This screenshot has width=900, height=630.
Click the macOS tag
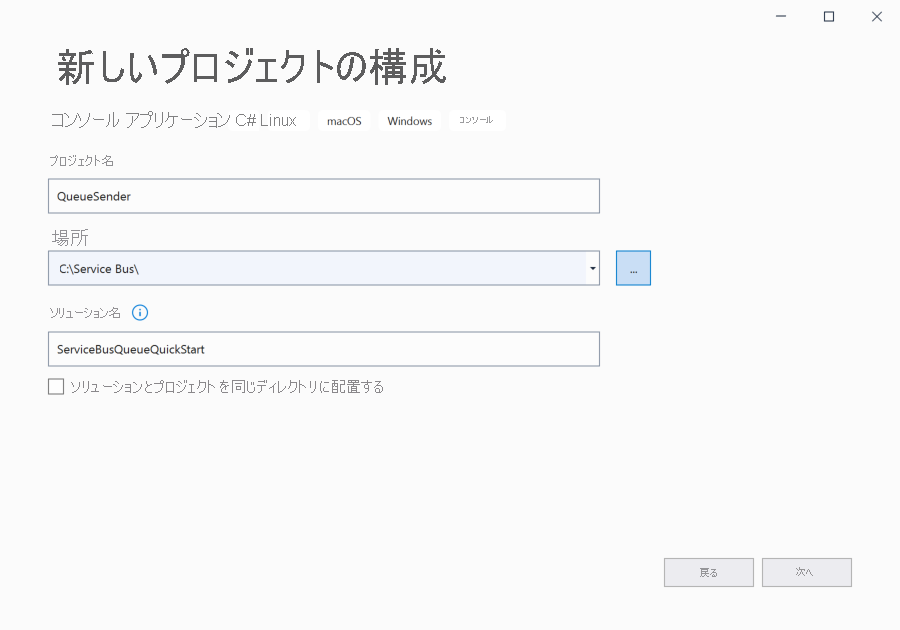(x=344, y=121)
